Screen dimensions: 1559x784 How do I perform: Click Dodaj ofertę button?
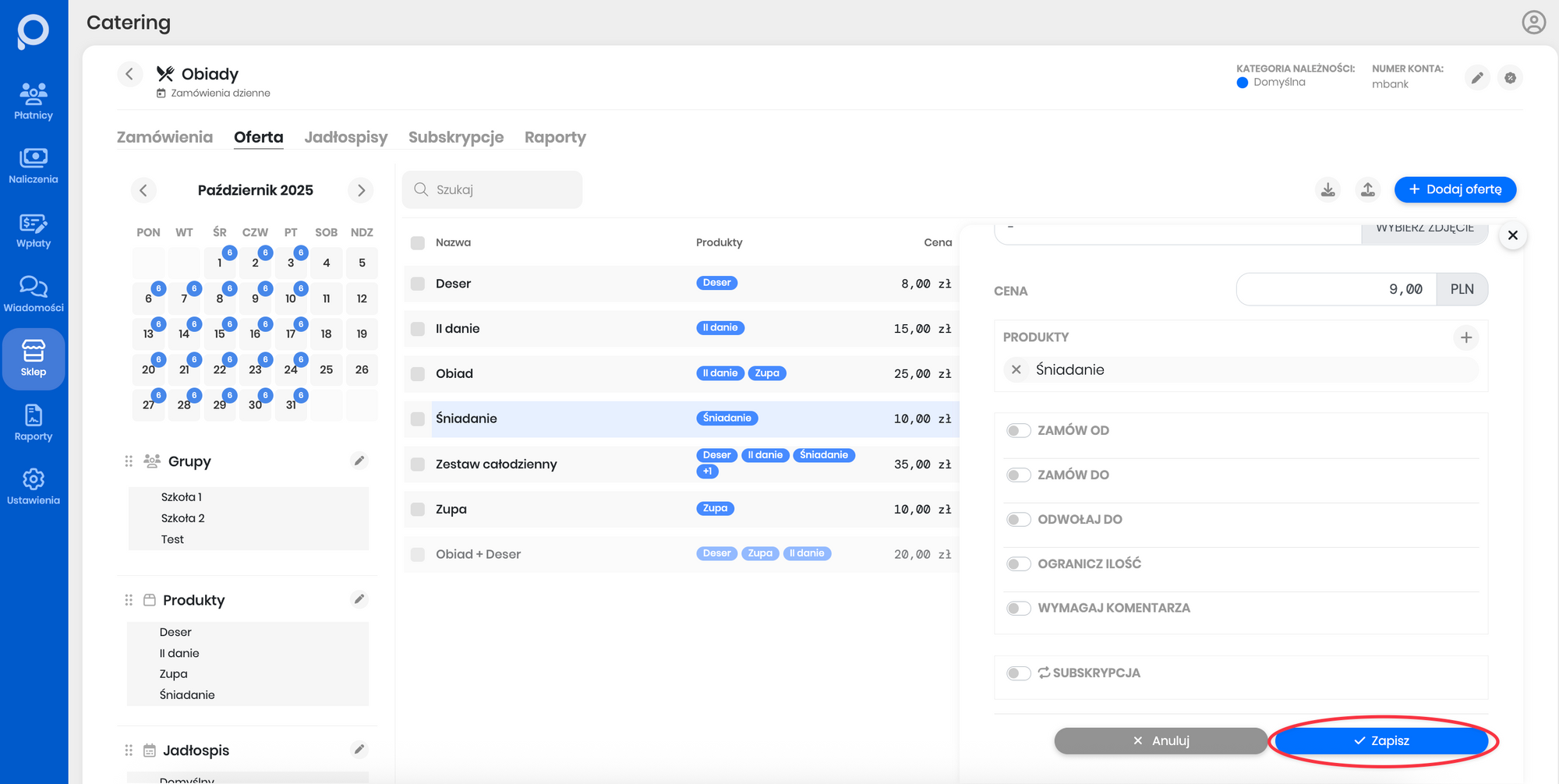click(x=1455, y=189)
